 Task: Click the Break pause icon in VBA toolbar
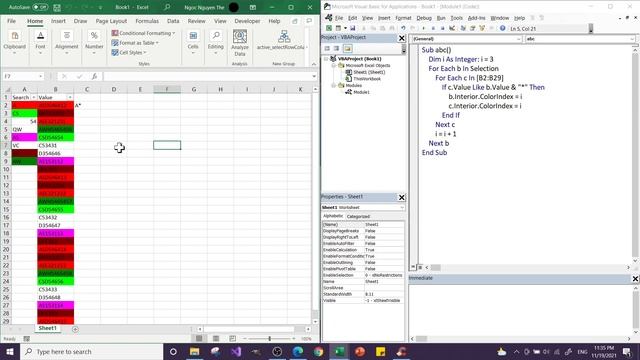433,28
